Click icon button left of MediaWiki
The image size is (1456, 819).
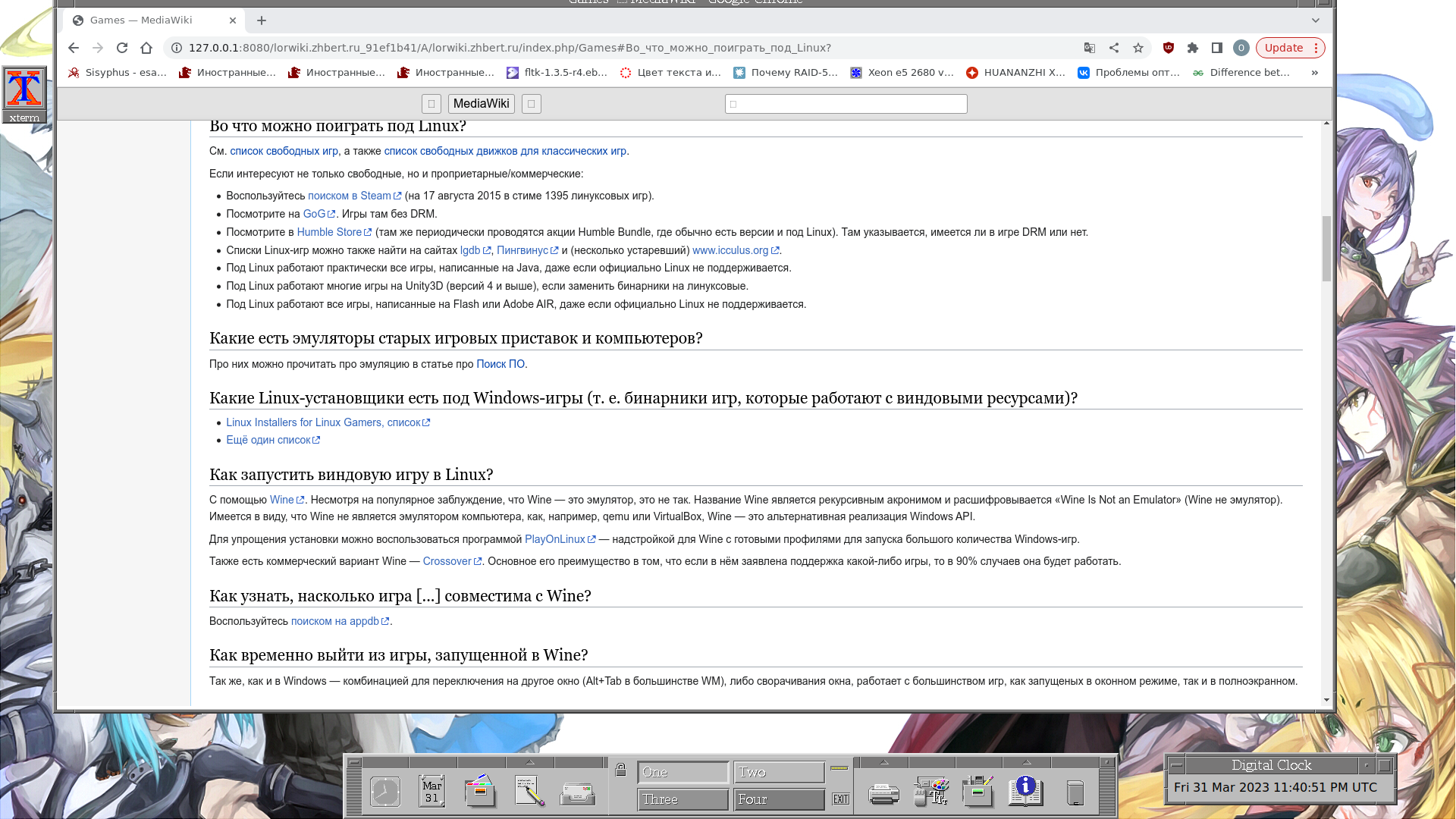[x=431, y=104]
